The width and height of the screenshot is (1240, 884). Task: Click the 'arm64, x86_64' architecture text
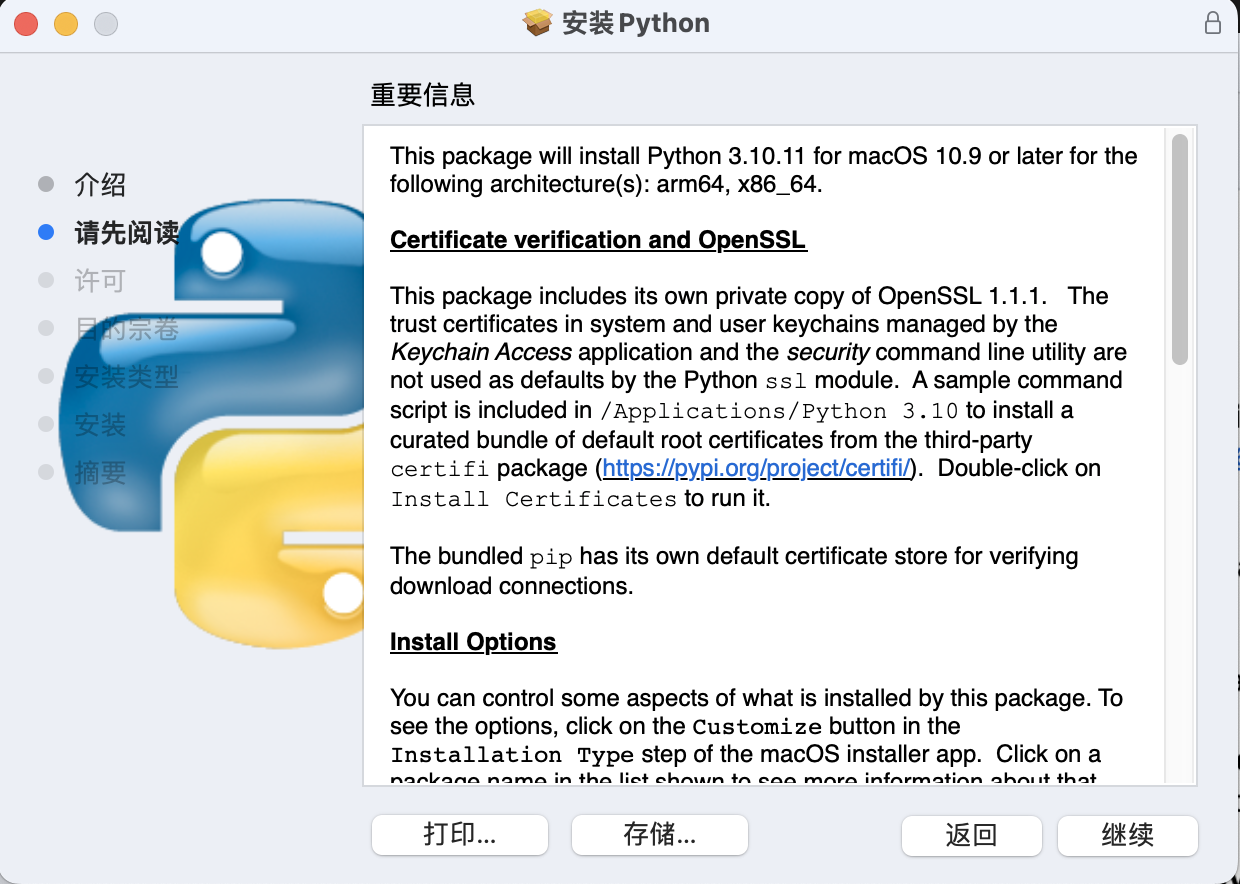[x=739, y=185]
